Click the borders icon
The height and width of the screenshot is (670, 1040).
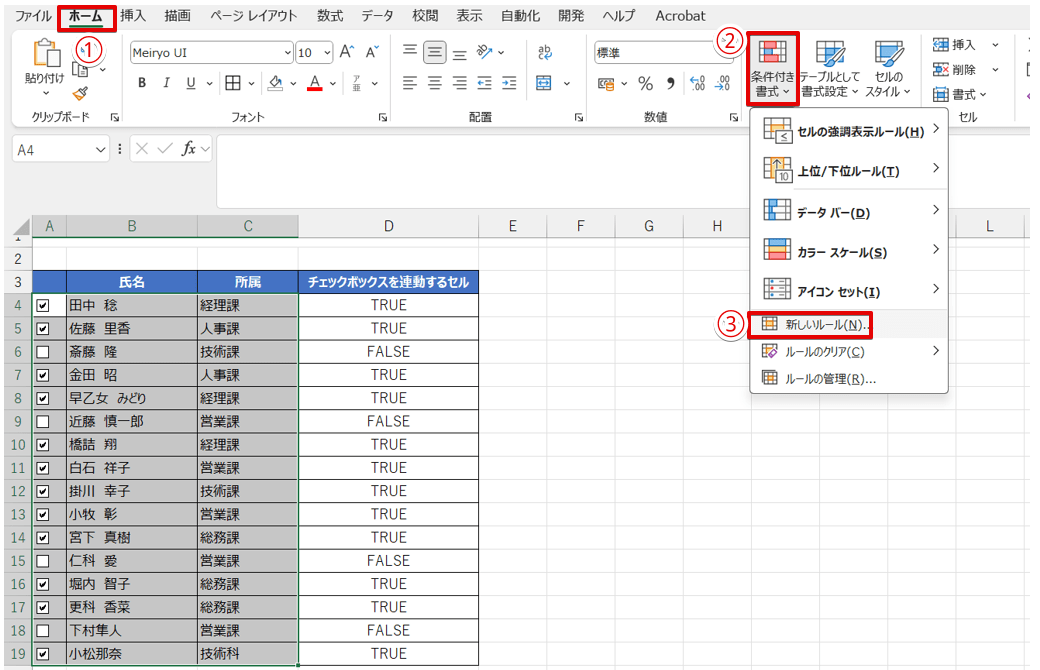point(233,83)
